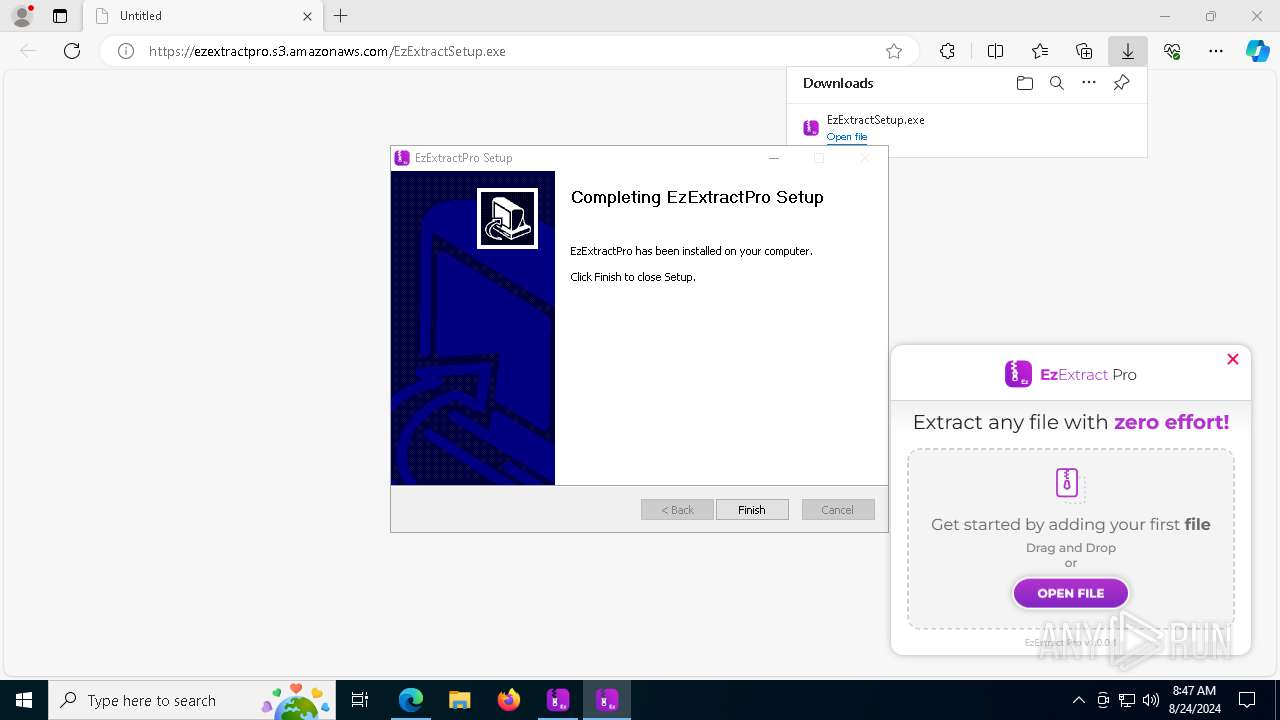The image size is (1280, 720).
Task: Show hidden system tray icons
Action: [1078, 700]
